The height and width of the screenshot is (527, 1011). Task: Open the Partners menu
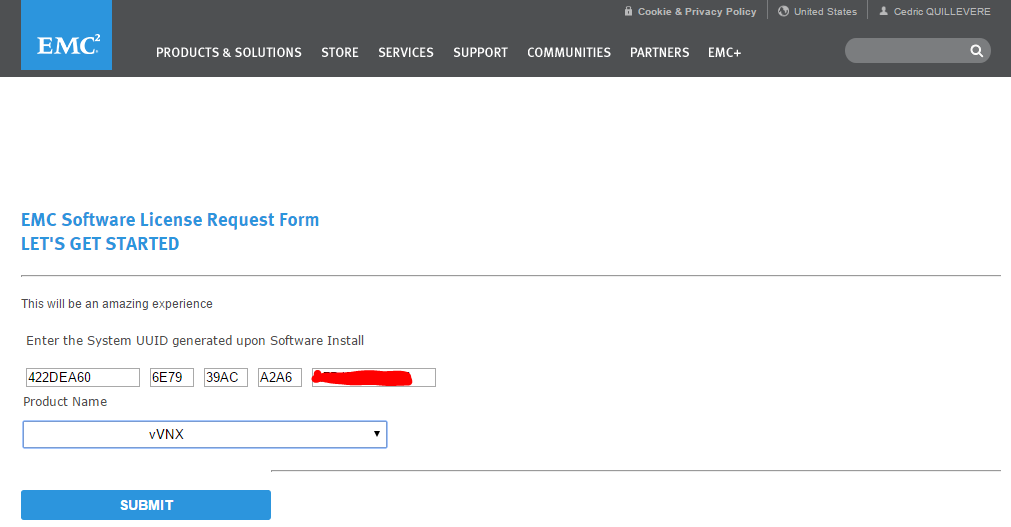coord(660,52)
